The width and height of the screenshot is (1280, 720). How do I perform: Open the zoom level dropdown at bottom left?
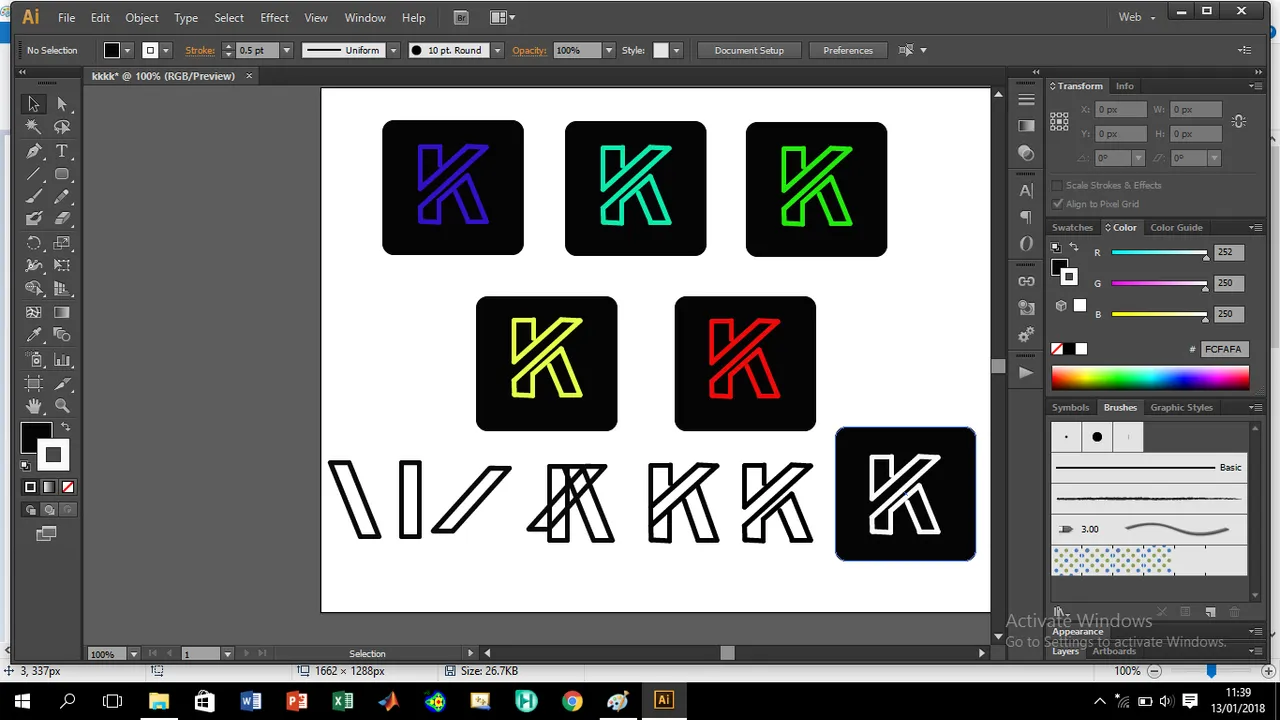[133, 654]
